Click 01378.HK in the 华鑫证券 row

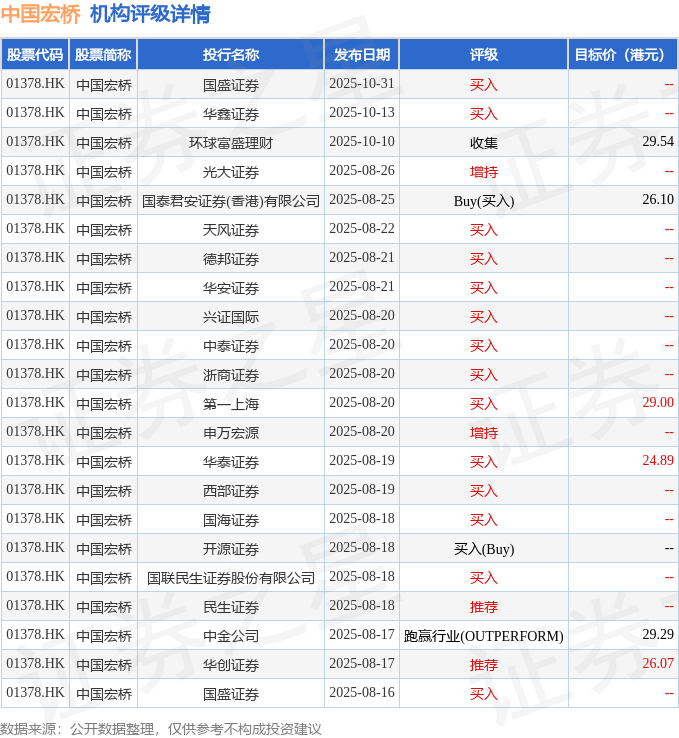coord(35,112)
